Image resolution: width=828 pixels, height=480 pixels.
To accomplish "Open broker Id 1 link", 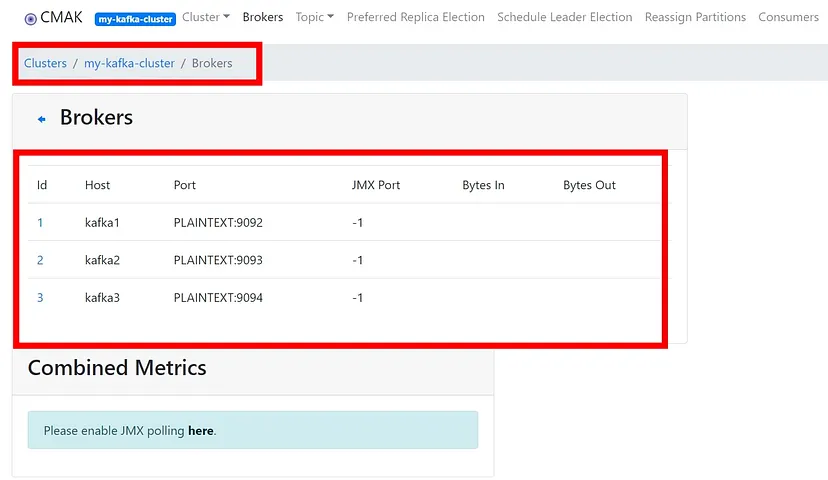I will 40,223.
